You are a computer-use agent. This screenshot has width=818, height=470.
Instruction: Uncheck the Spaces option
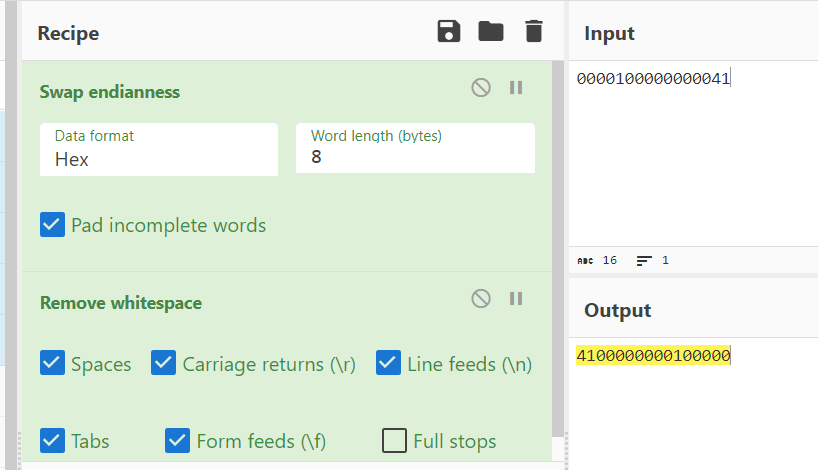point(53,363)
